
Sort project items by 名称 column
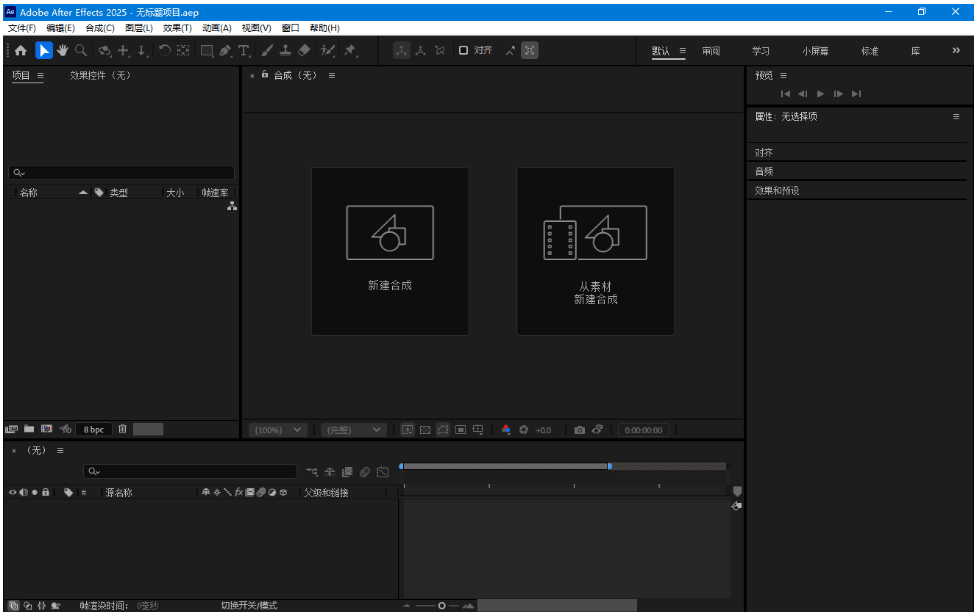coord(29,193)
